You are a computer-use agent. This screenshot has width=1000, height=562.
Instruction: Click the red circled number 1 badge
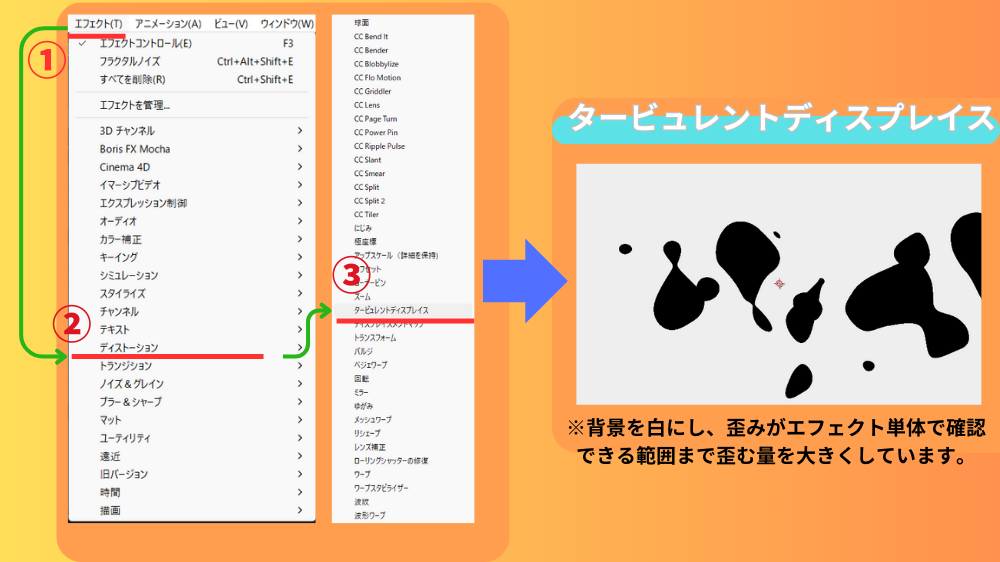(45, 62)
